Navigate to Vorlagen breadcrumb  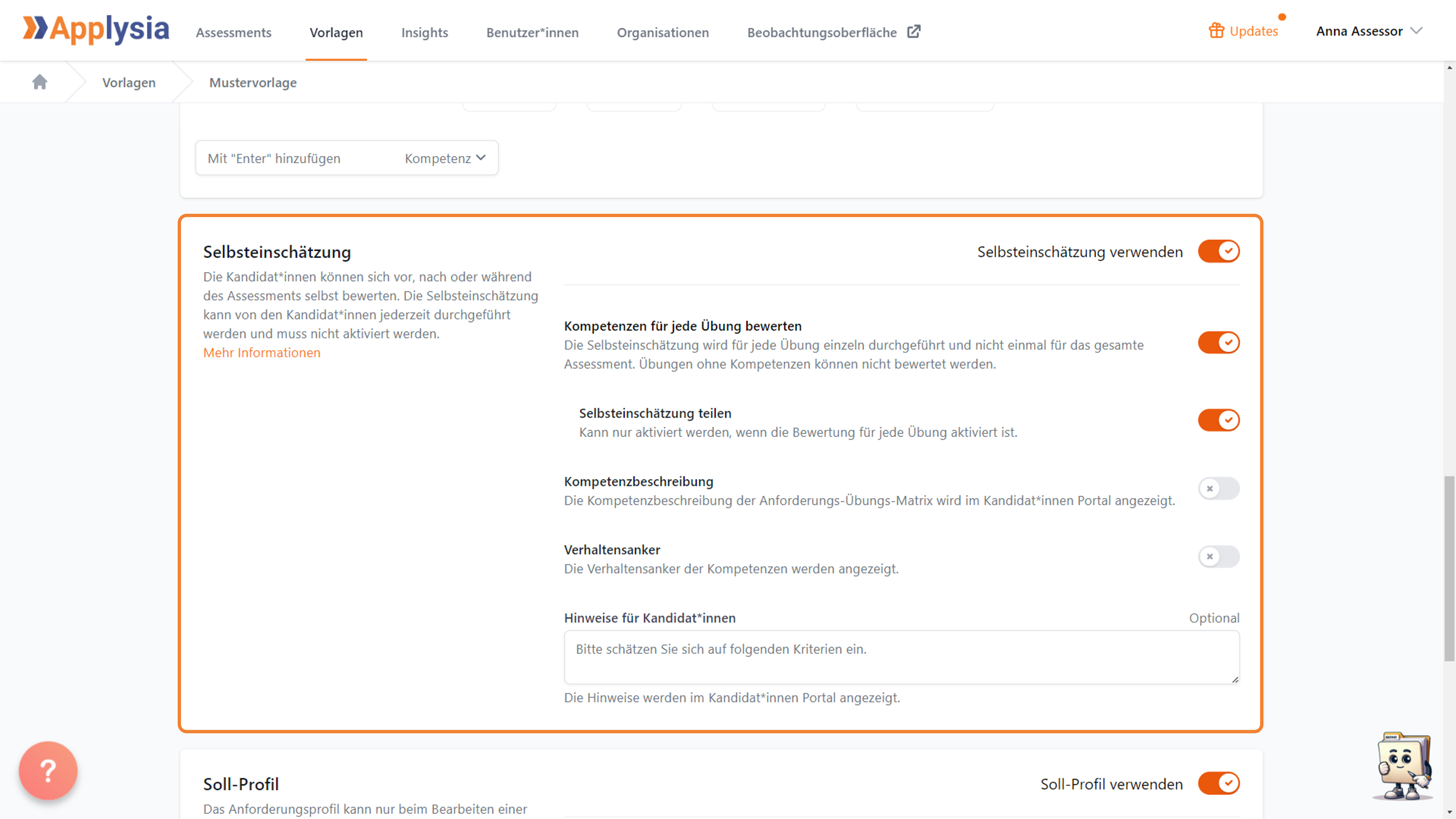[x=129, y=82]
